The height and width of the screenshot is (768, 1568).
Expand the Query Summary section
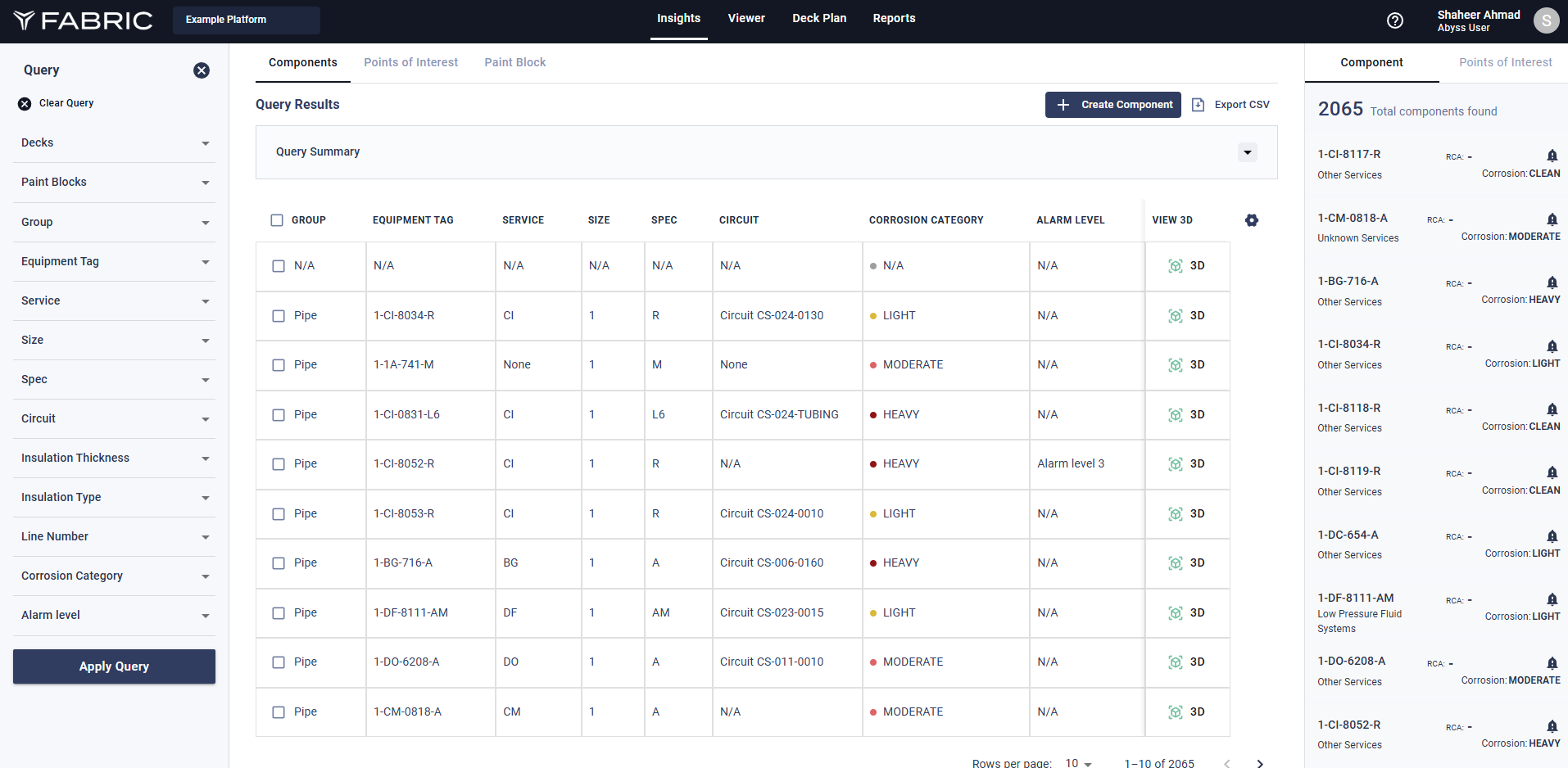1247,152
